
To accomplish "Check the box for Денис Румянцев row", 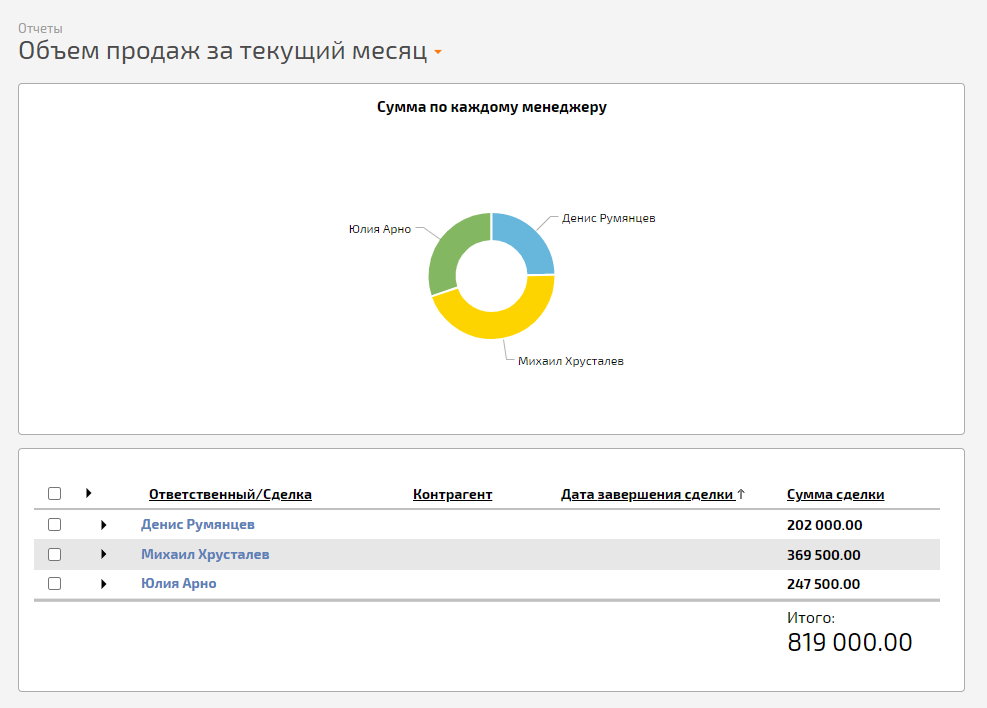I will [55, 524].
